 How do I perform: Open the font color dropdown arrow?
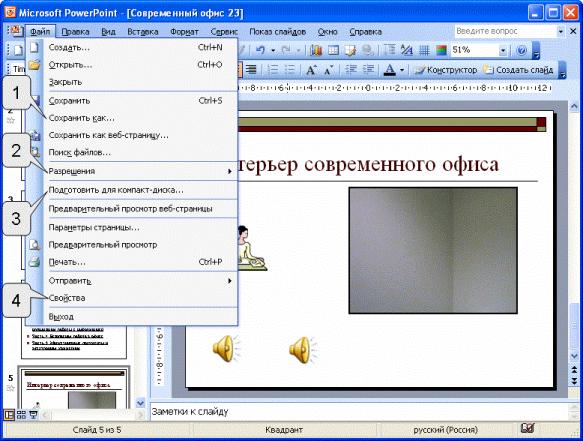pyautogui.click(x=402, y=70)
